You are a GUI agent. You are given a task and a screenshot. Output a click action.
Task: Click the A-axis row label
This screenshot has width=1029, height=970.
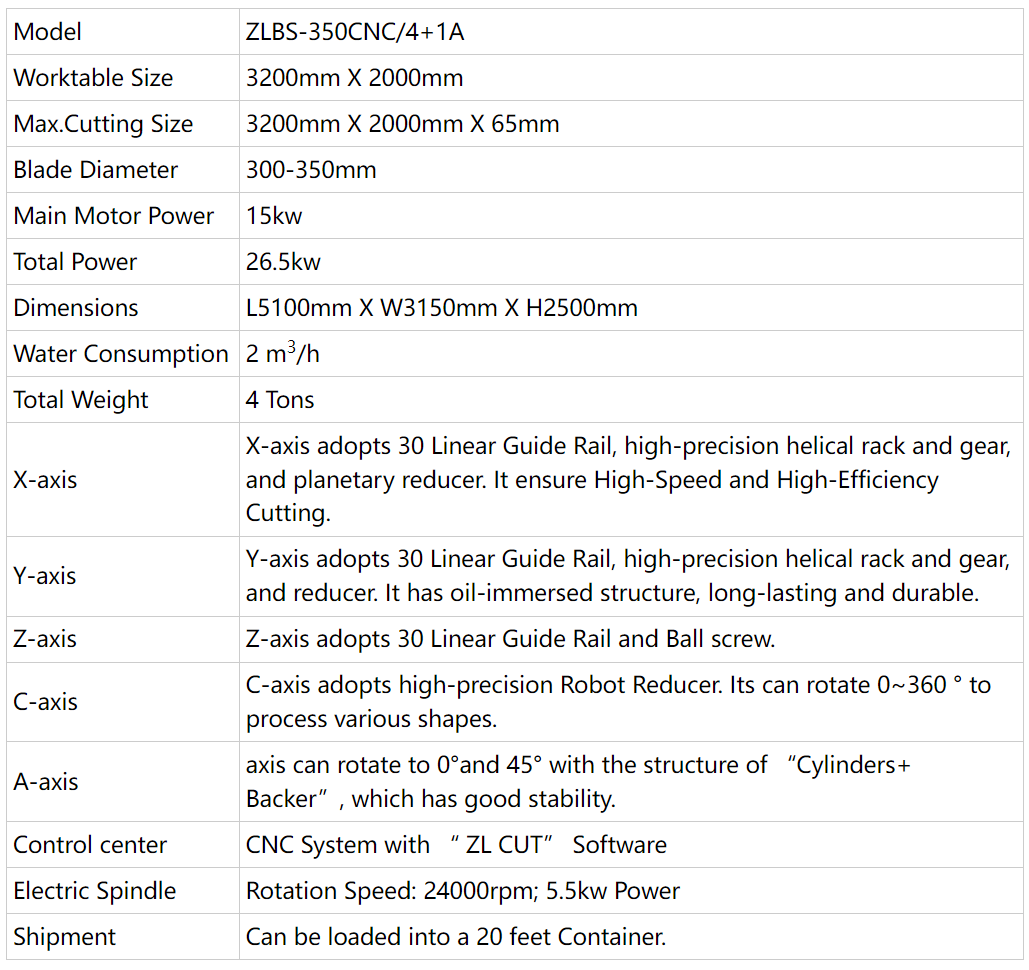pyautogui.click(x=46, y=782)
